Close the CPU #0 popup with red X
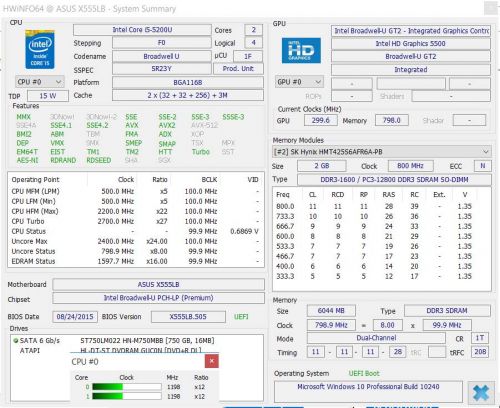The height and width of the screenshot is (408, 500). [x=212, y=361]
